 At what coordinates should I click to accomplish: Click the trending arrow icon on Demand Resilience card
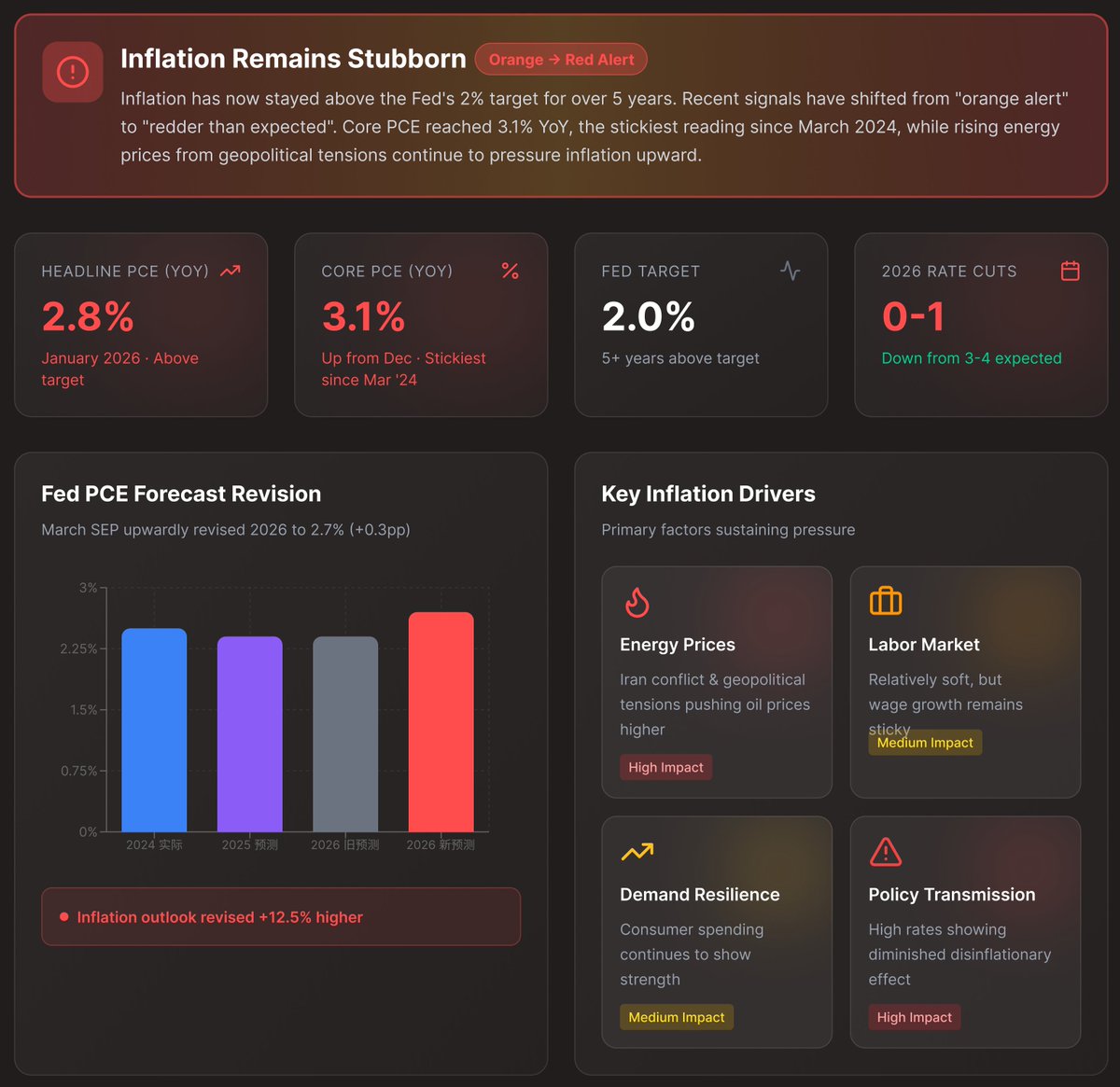(637, 852)
